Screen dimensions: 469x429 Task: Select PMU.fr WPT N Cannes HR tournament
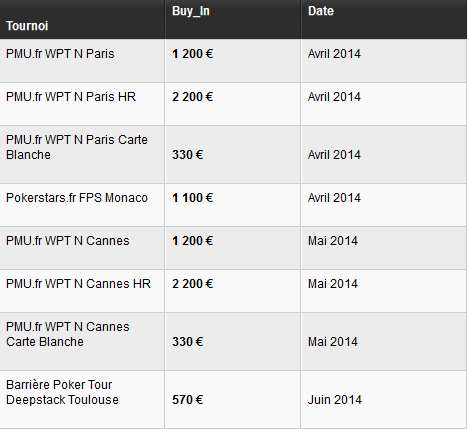tap(78, 284)
